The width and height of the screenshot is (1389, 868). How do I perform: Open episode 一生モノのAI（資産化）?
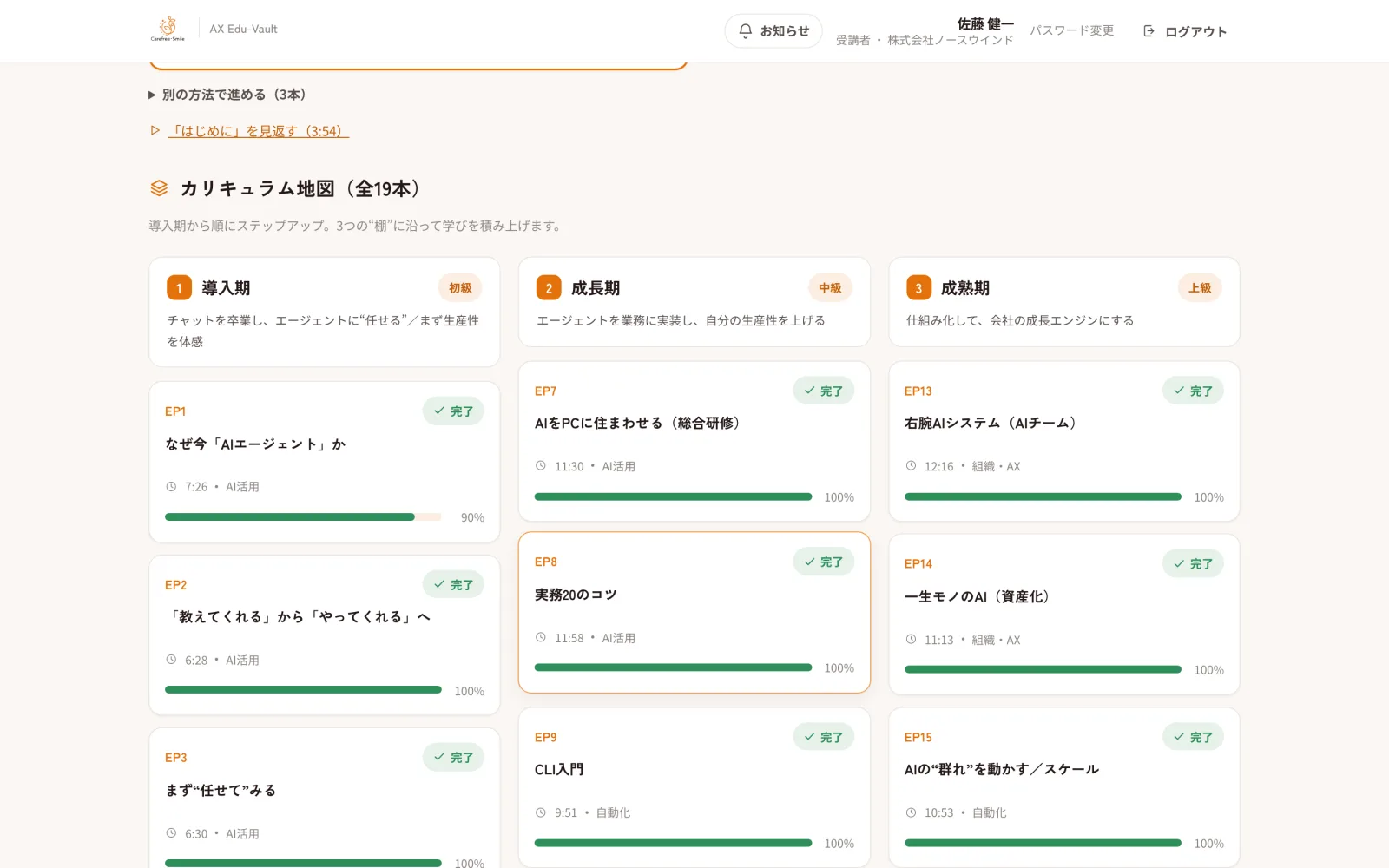click(1064, 615)
